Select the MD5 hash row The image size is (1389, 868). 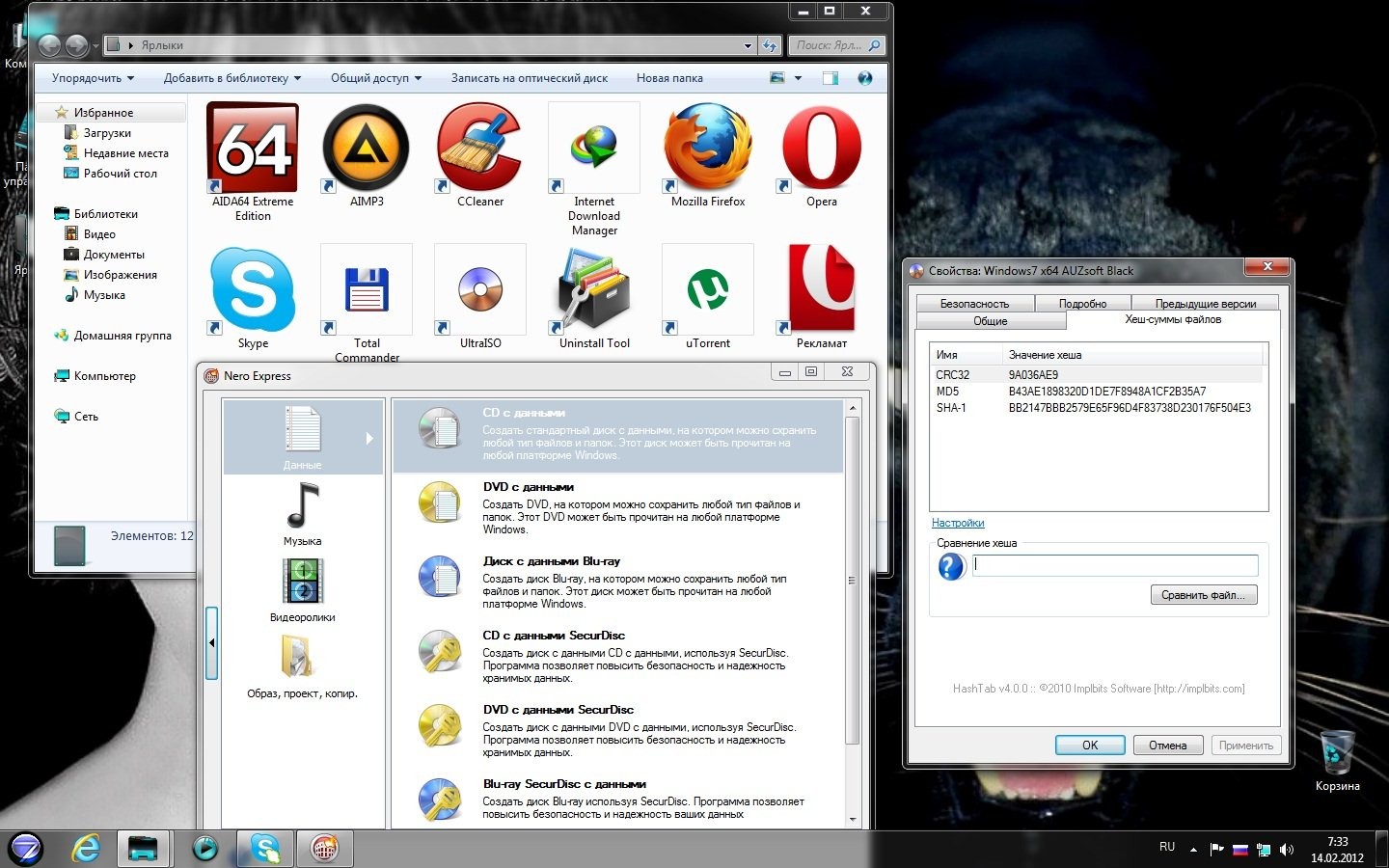1097,392
